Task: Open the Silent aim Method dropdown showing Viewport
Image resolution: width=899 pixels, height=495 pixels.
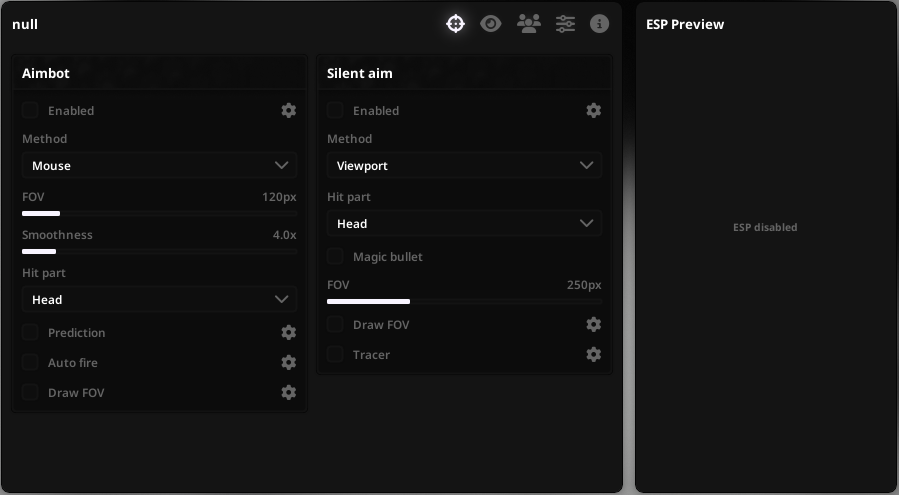Action: pyautogui.click(x=464, y=165)
